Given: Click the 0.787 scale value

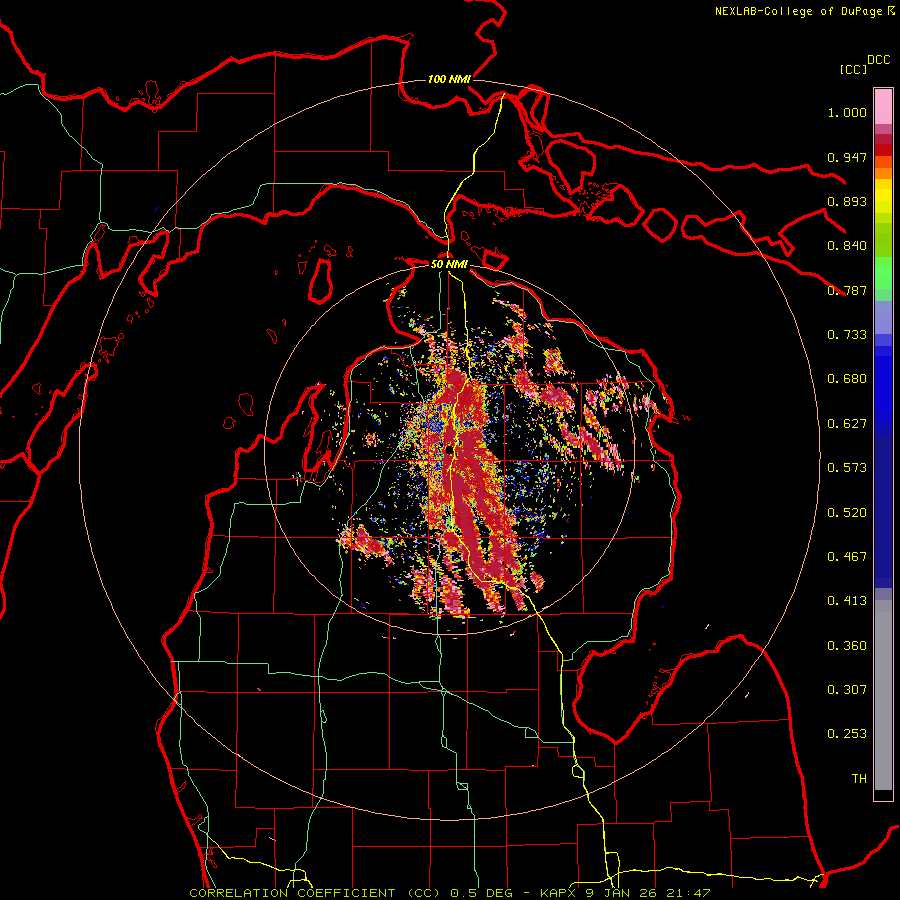Looking at the screenshot, I should (847, 290).
